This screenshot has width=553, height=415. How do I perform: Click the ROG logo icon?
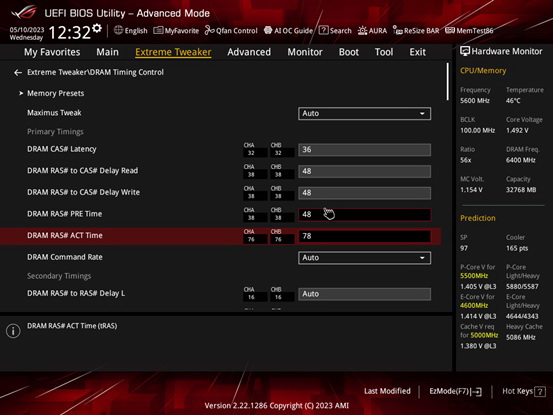tap(24, 13)
